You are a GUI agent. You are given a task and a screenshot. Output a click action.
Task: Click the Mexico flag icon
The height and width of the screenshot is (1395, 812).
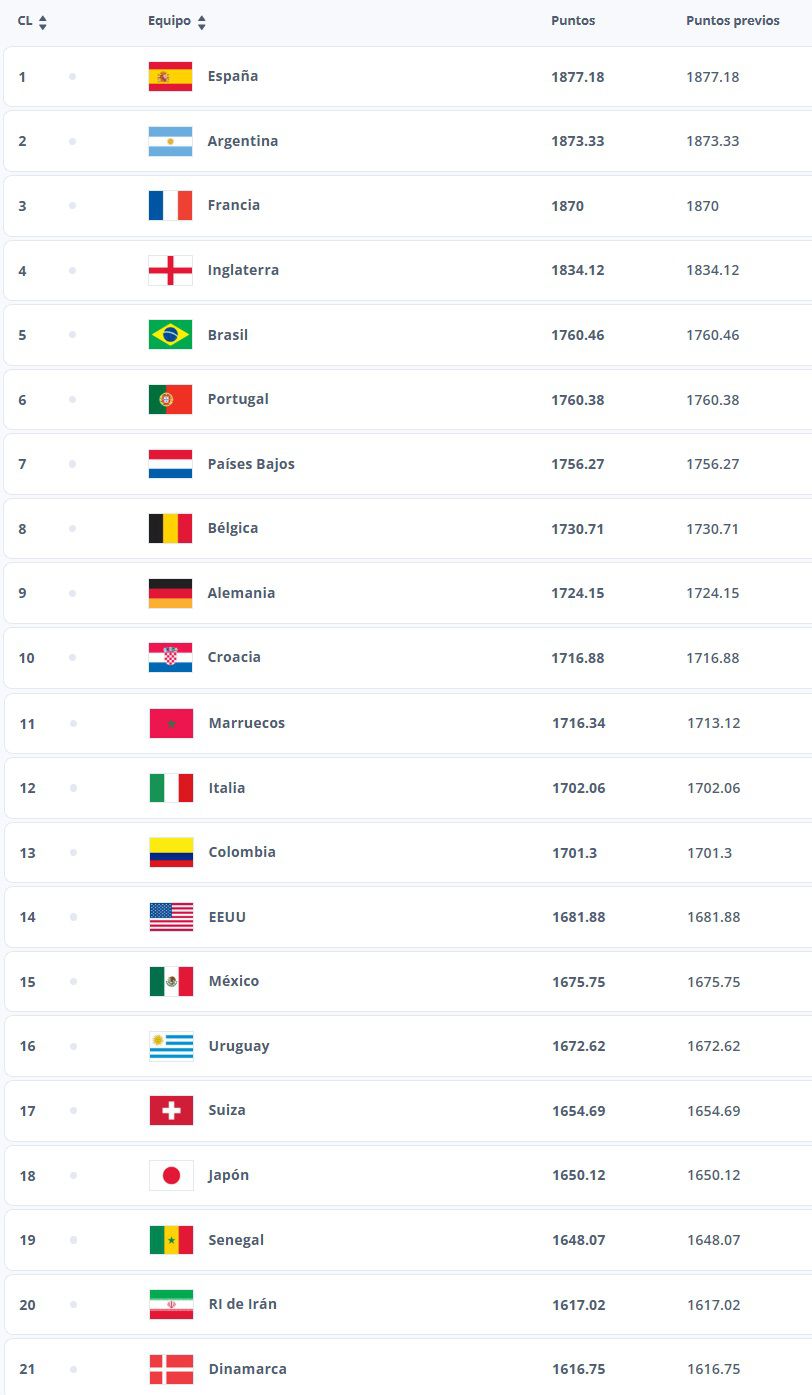click(170, 981)
